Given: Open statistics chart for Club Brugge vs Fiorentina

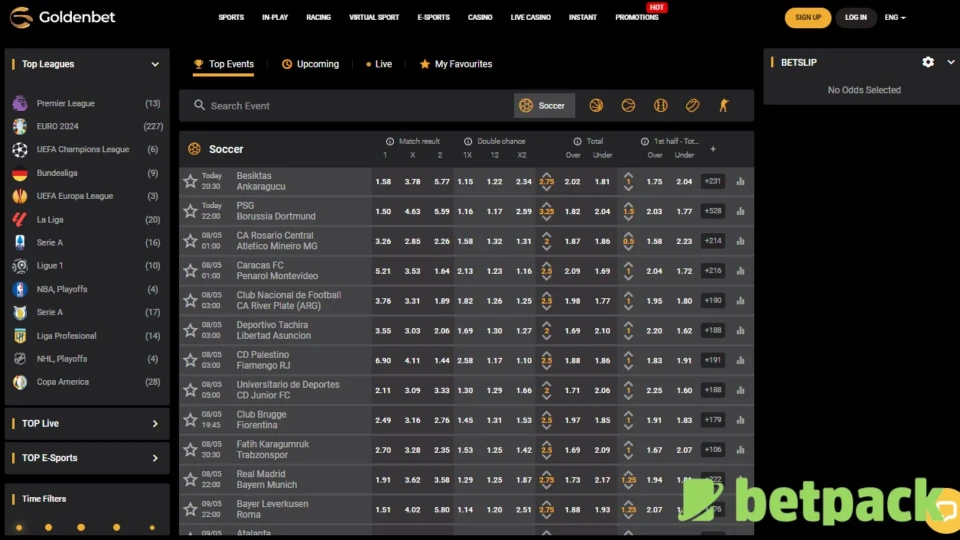Looking at the screenshot, I should pyautogui.click(x=740, y=420).
